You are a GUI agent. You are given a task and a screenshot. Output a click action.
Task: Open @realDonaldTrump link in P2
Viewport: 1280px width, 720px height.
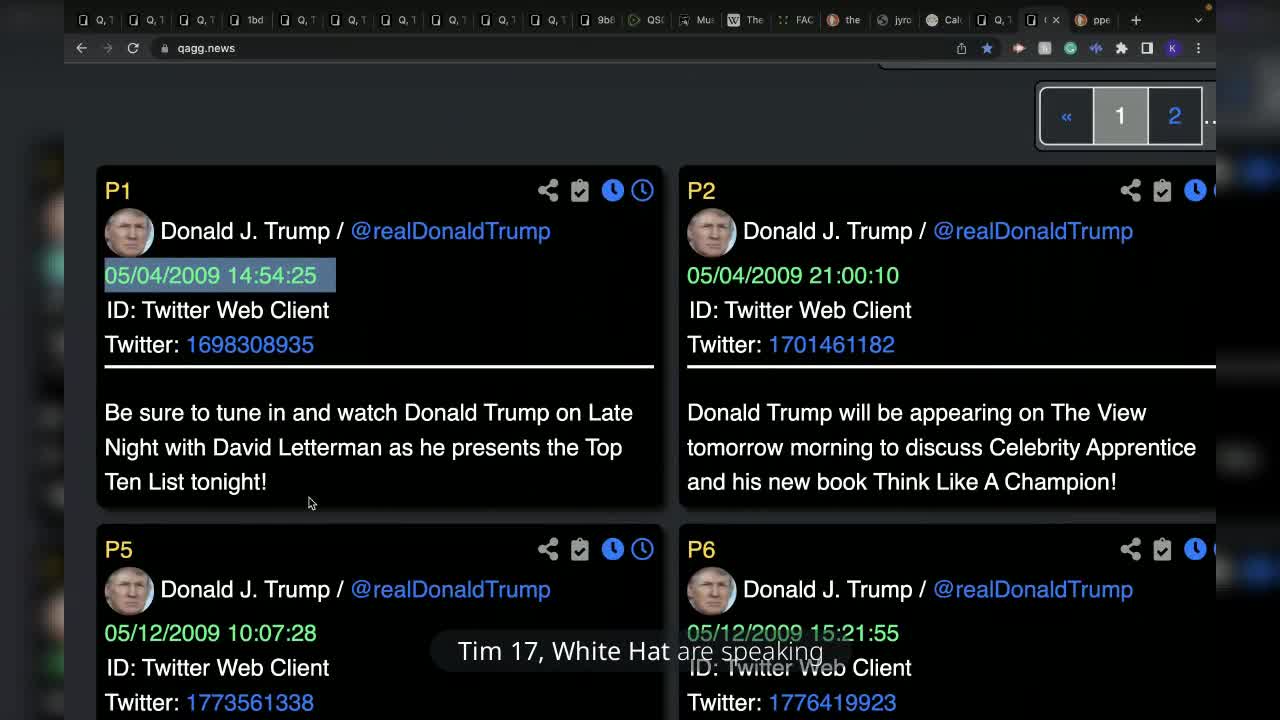tap(1033, 231)
